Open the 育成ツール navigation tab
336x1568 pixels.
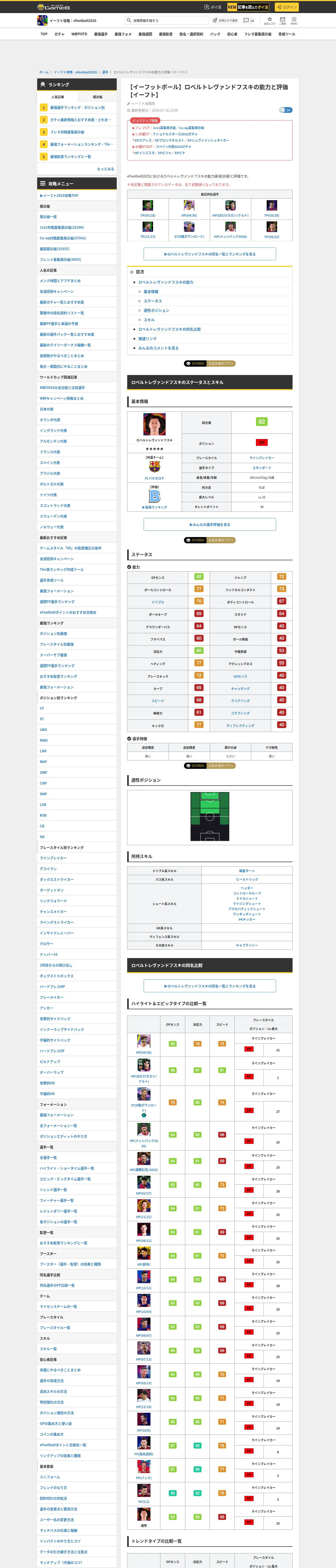point(287,34)
